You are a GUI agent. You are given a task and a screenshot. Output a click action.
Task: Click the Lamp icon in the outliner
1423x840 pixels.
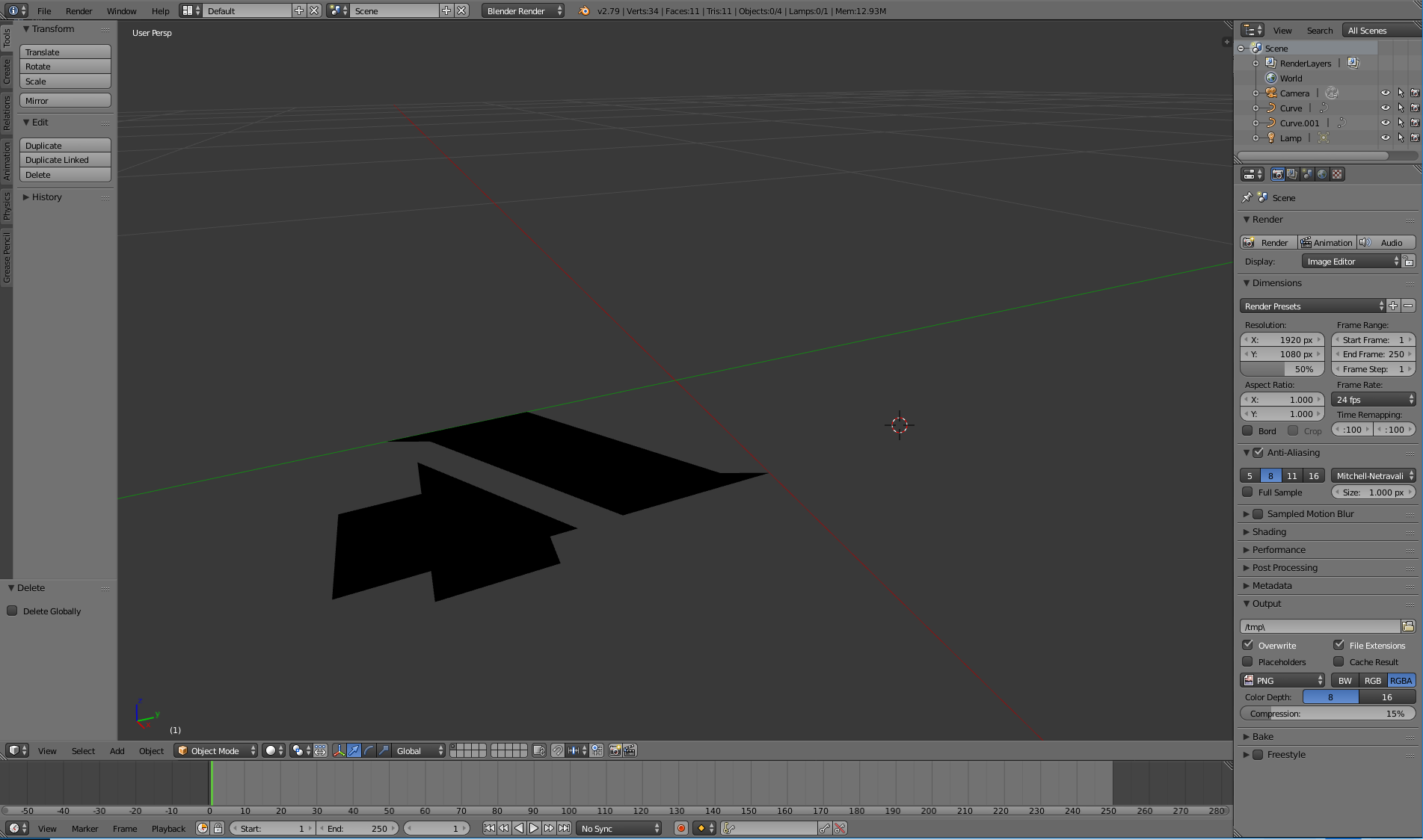(x=1271, y=138)
